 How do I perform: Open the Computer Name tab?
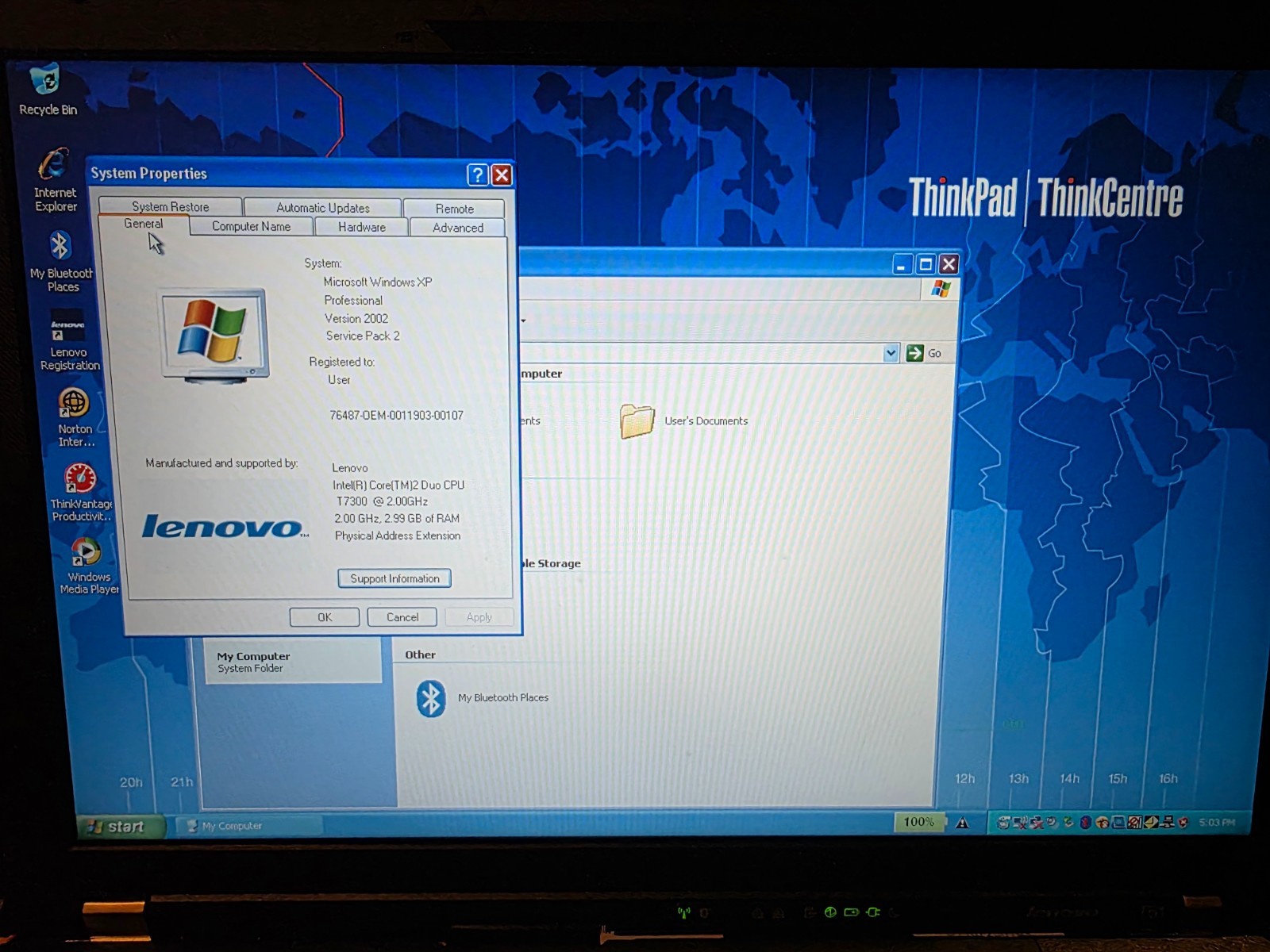[251, 226]
